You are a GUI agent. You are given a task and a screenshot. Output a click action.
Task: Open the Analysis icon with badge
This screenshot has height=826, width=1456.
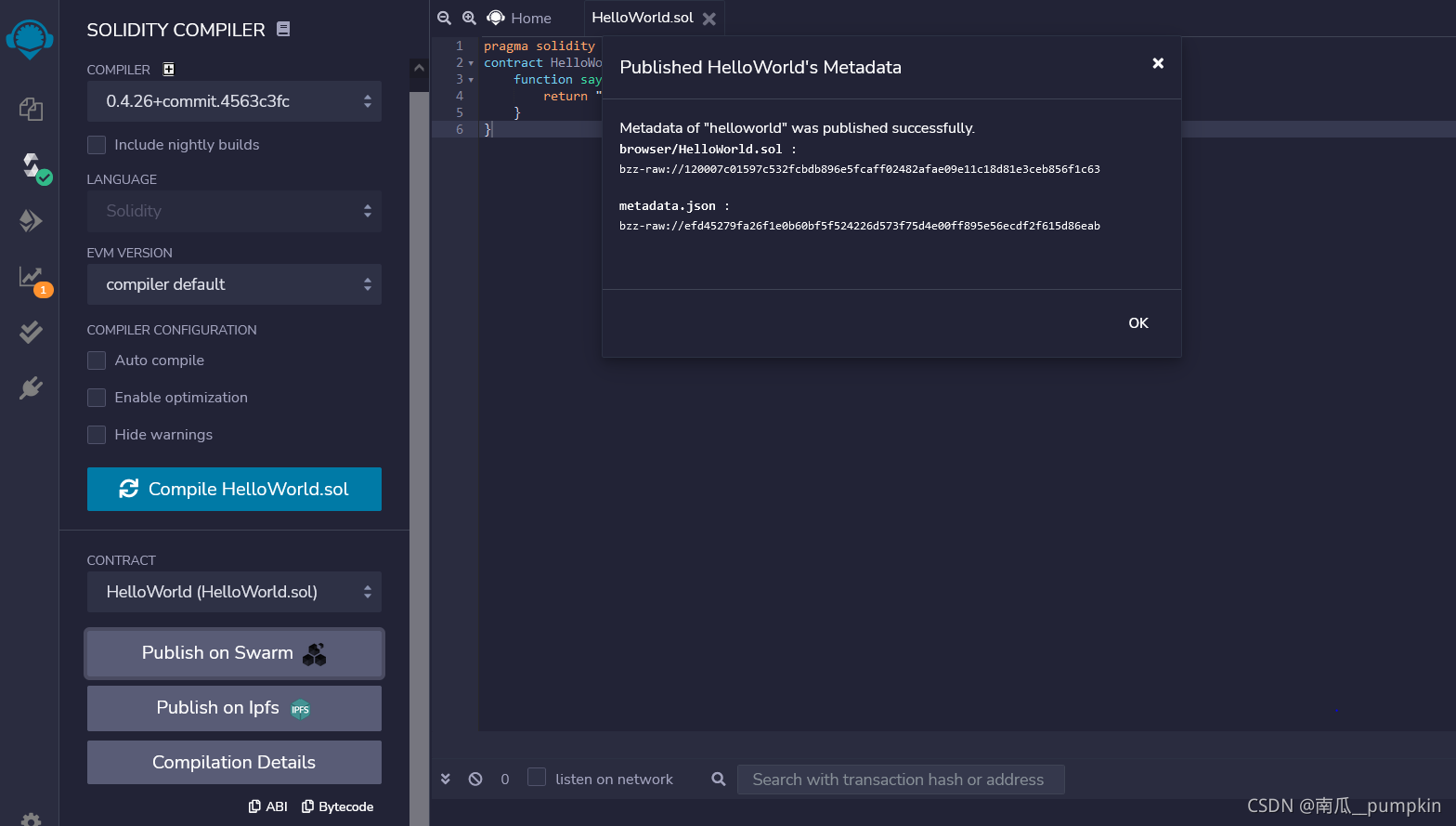(x=32, y=278)
